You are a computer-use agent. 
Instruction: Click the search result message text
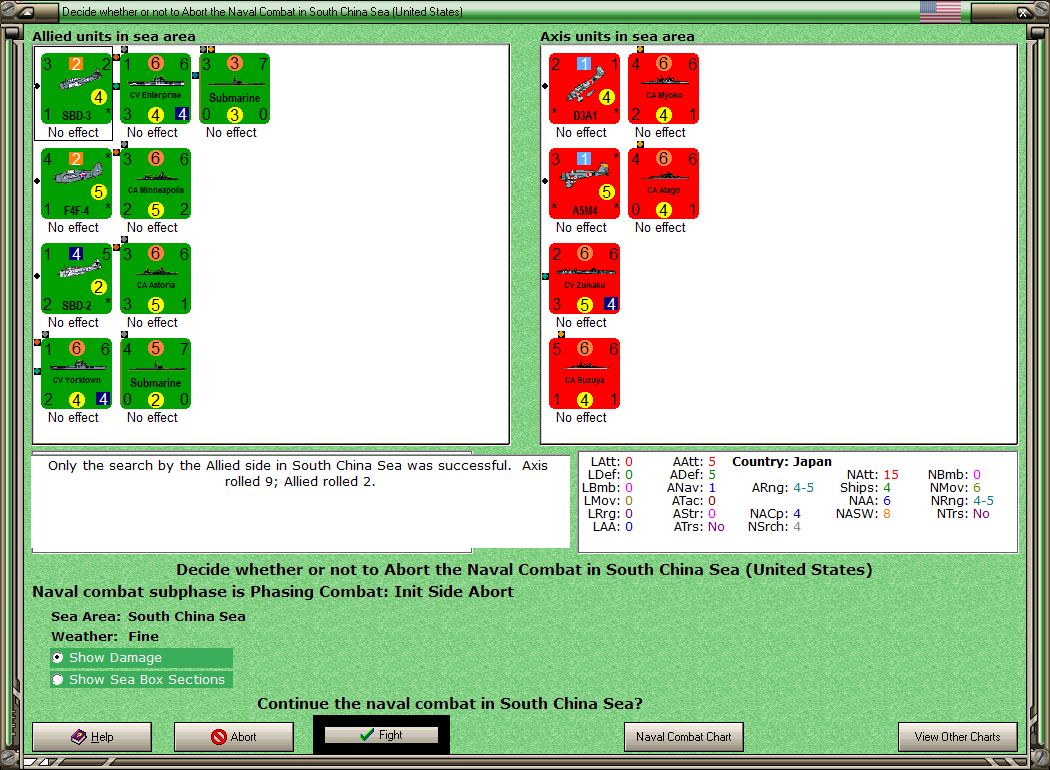coord(298,473)
